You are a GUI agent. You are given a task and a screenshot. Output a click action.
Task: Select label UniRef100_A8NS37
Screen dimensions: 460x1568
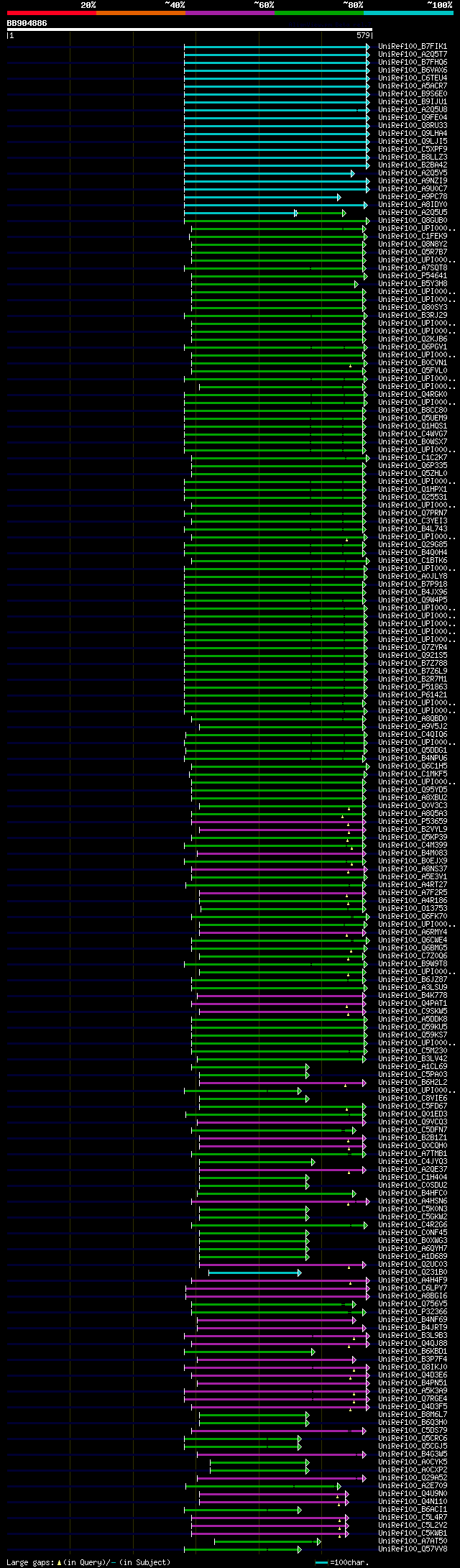pos(413,868)
